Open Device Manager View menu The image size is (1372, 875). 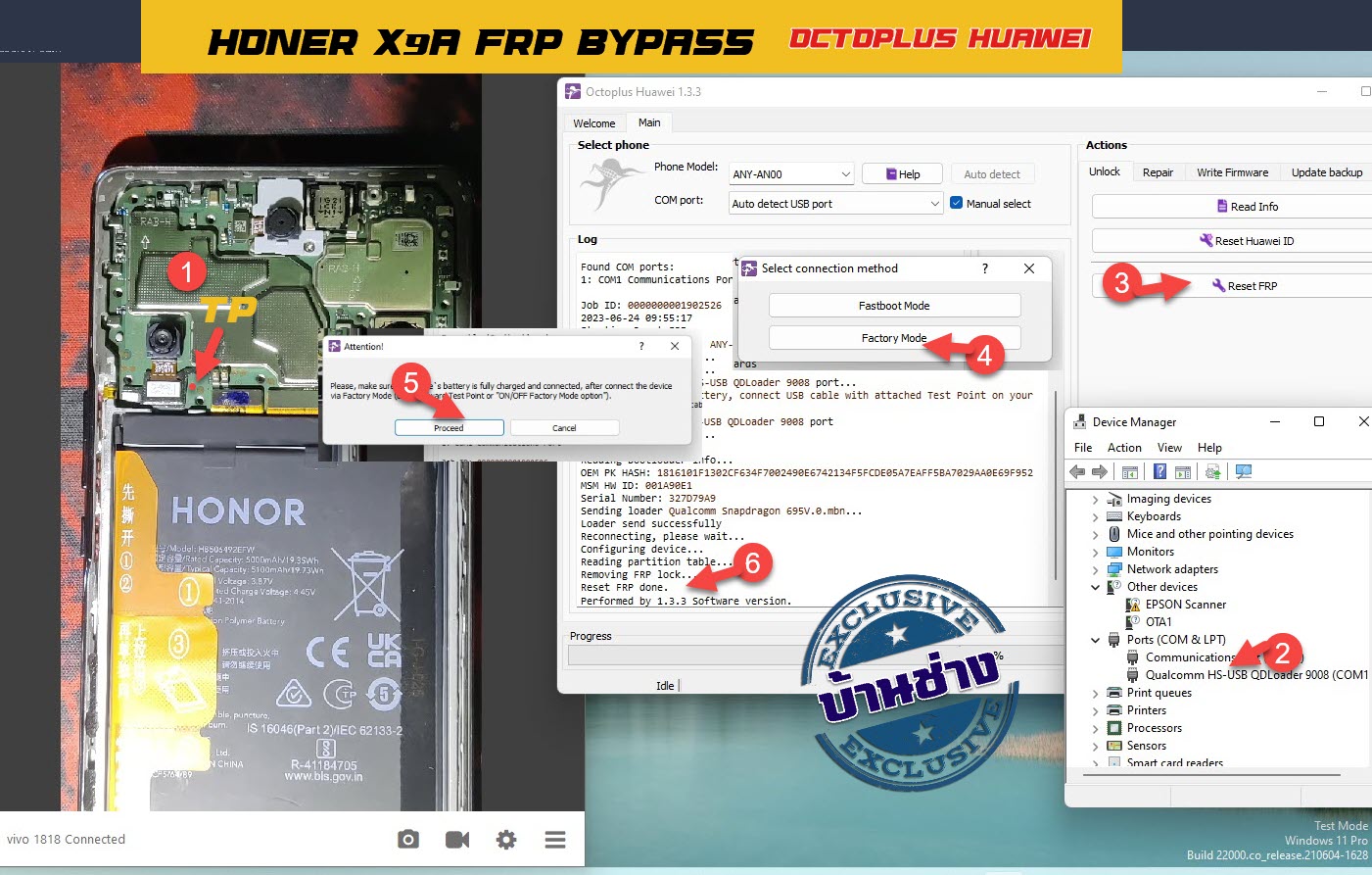1169,448
